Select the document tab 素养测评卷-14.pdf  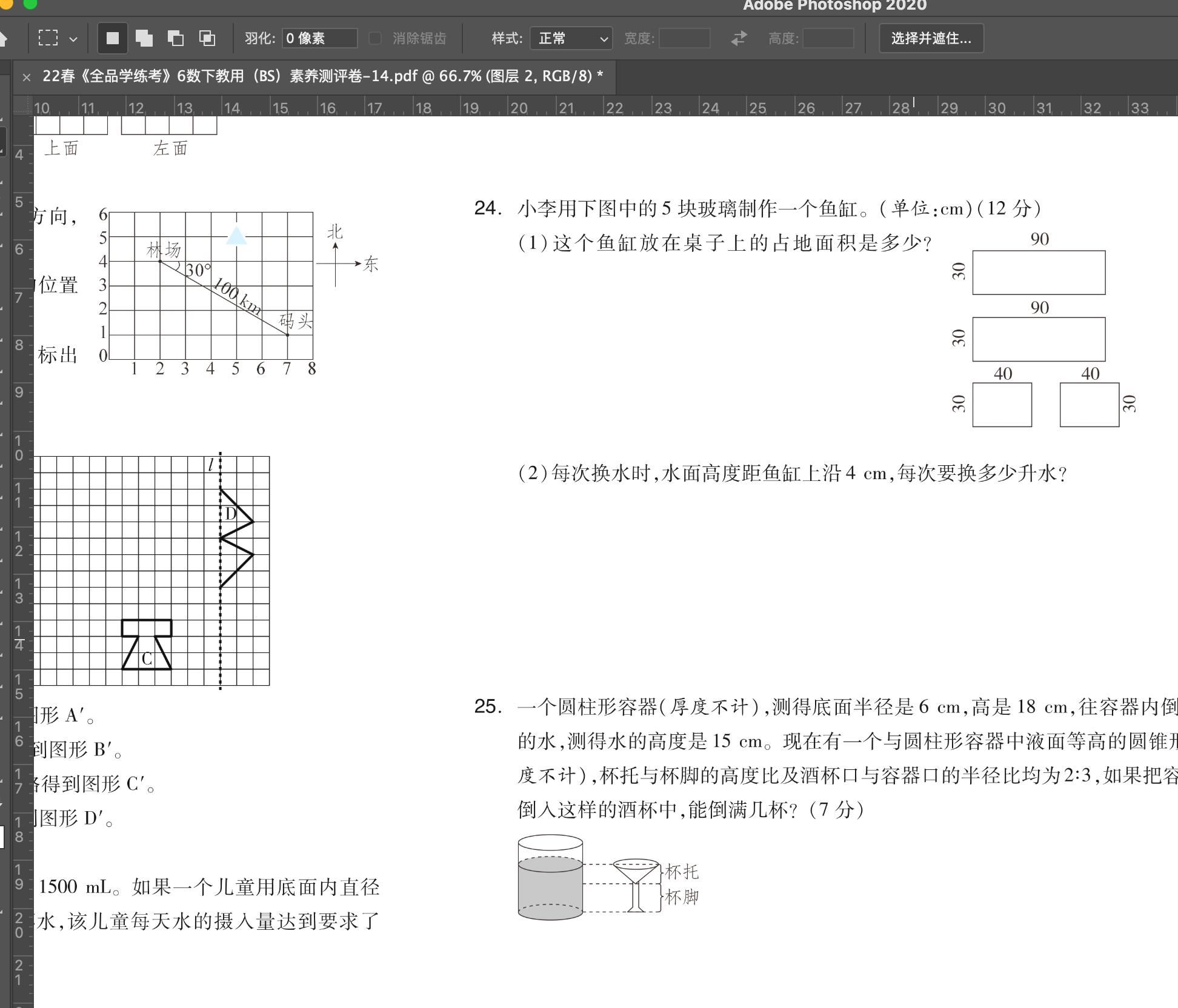[322, 76]
